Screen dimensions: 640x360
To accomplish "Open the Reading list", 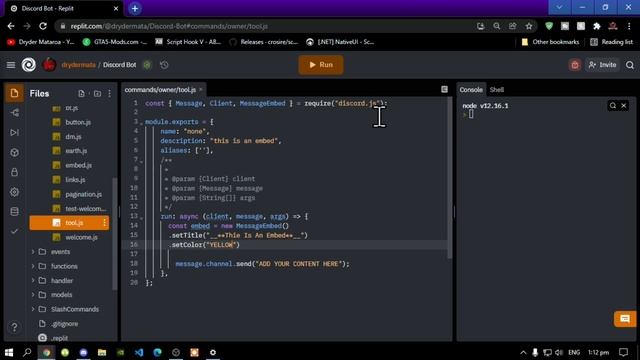I will click(611, 42).
